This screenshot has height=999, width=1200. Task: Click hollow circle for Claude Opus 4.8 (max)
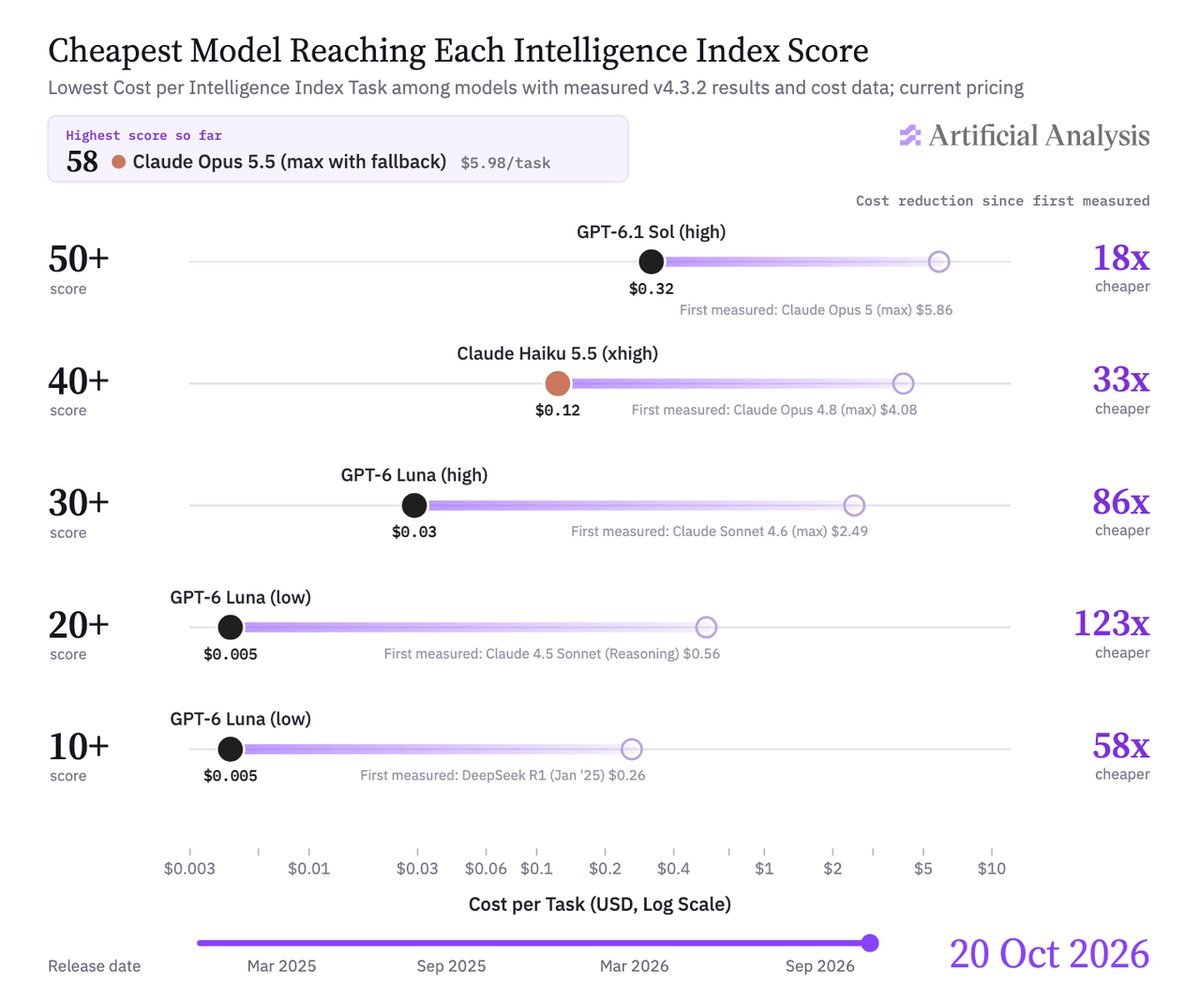tap(903, 384)
